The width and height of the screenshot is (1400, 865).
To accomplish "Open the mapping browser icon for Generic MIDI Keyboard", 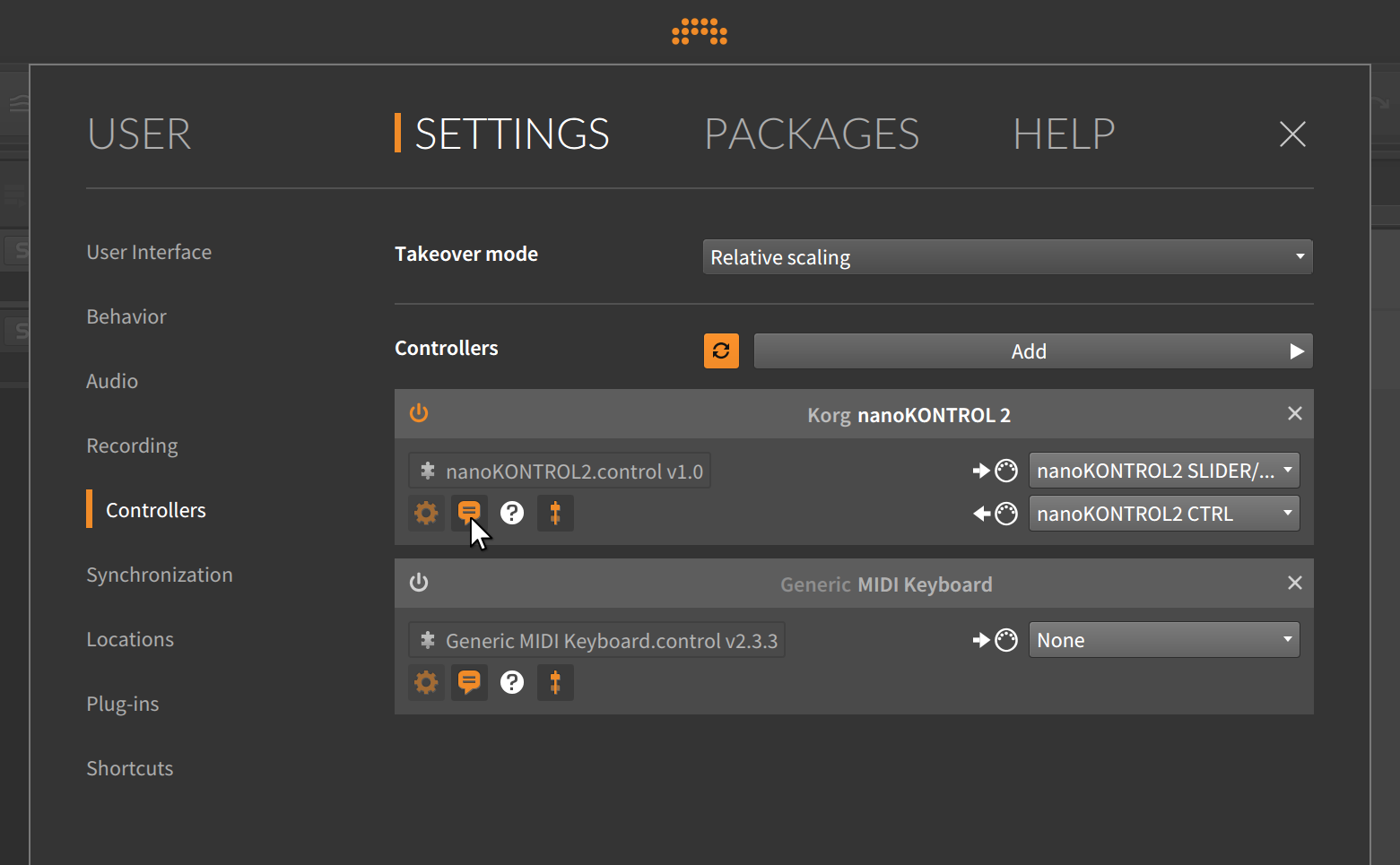I will (555, 682).
